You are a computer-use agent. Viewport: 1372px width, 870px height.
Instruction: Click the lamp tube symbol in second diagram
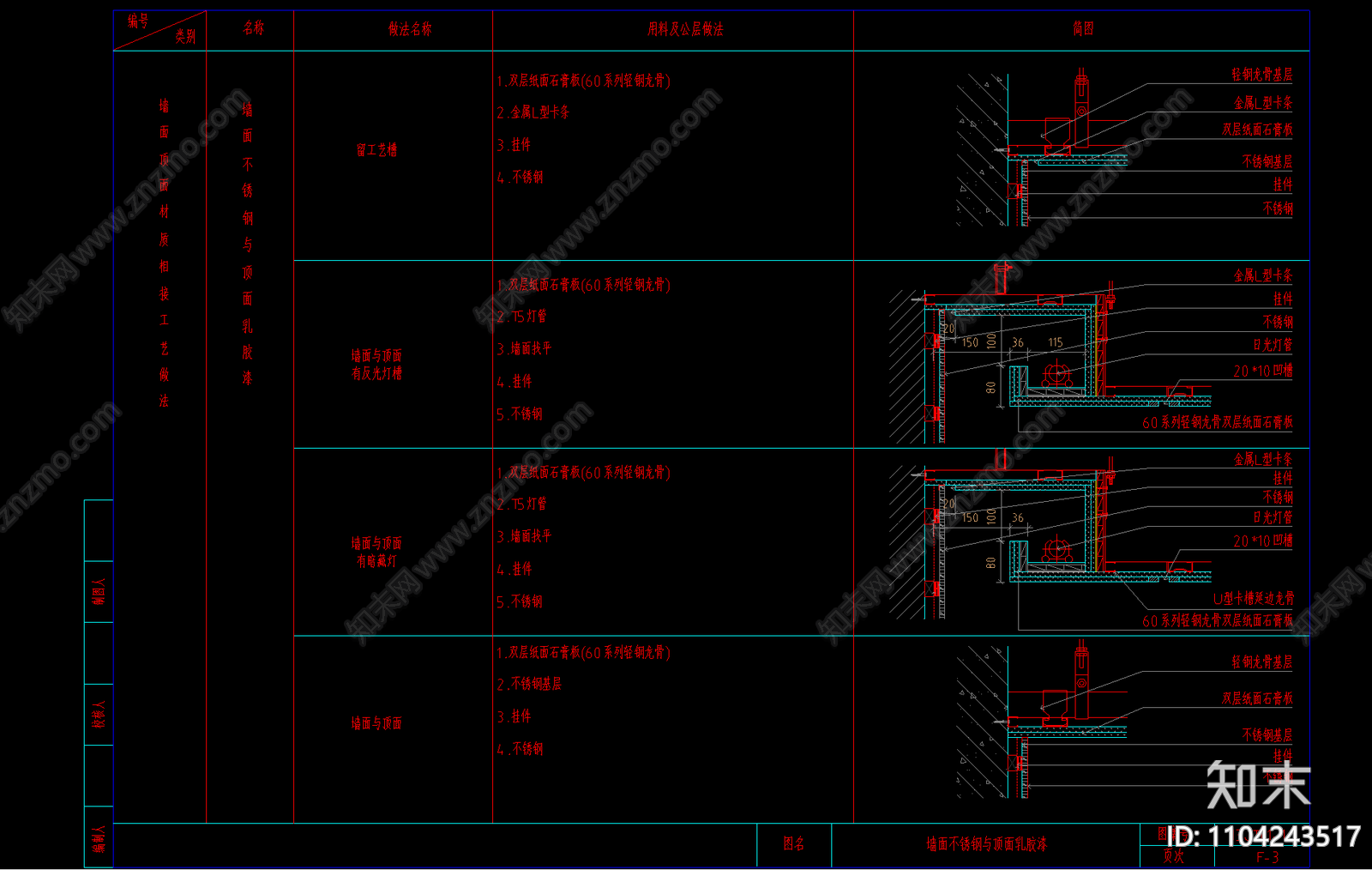coord(1057,374)
